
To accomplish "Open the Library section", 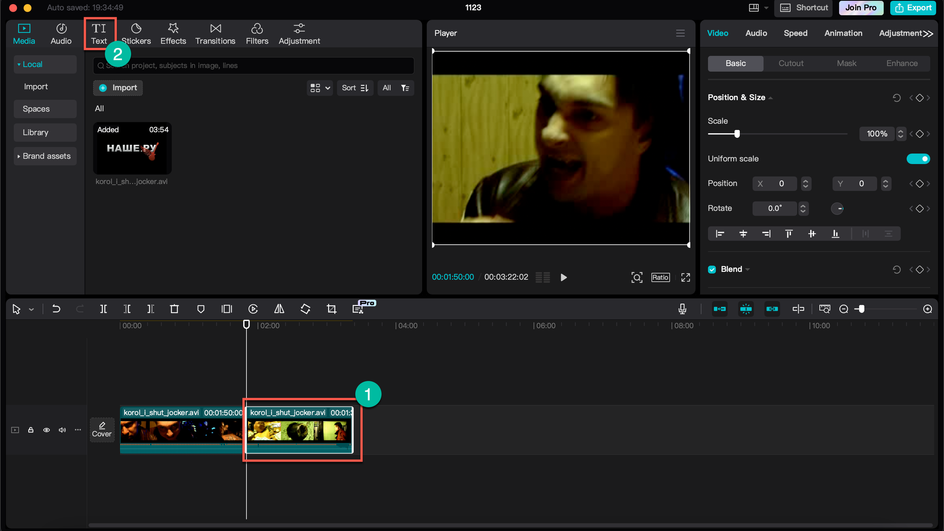I will [x=45, y=132].
